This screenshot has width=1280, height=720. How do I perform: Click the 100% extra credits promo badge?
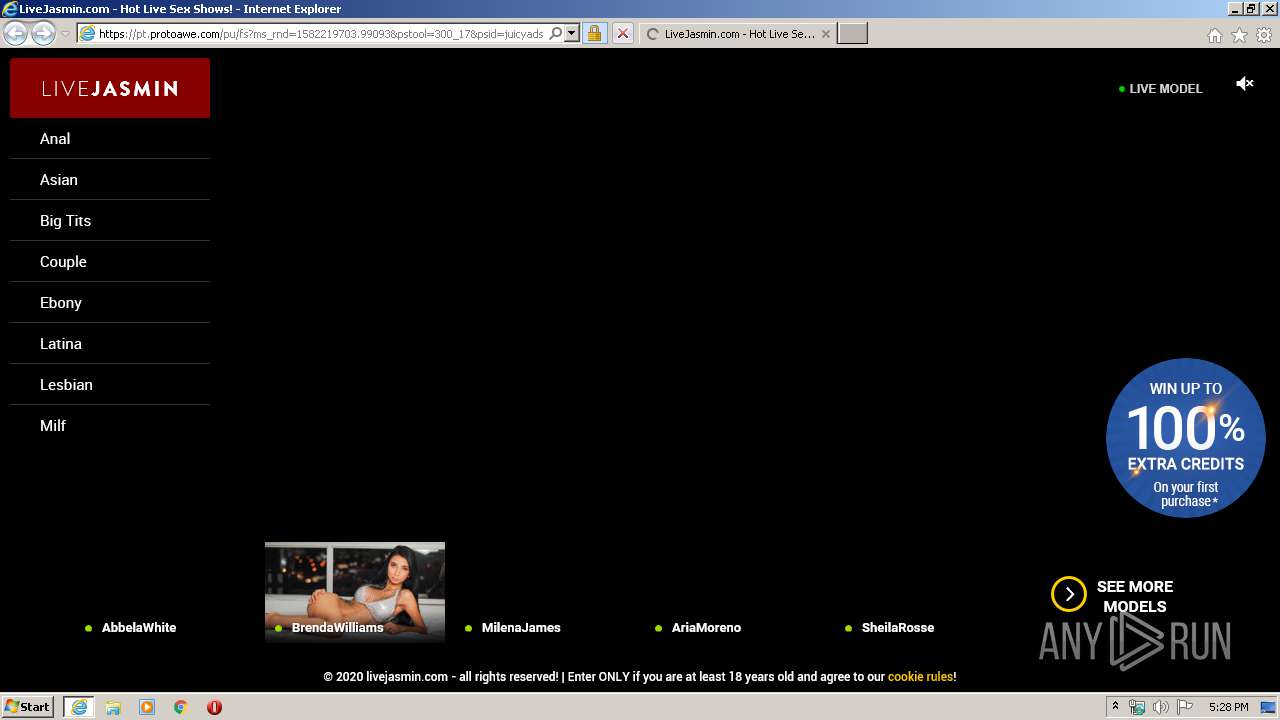pos(1186,438)
